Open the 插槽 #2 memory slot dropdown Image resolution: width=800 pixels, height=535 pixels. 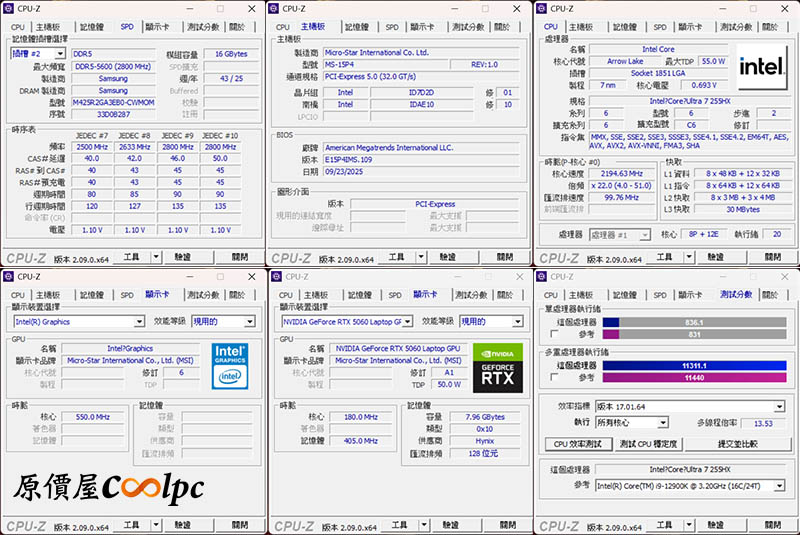38,53
